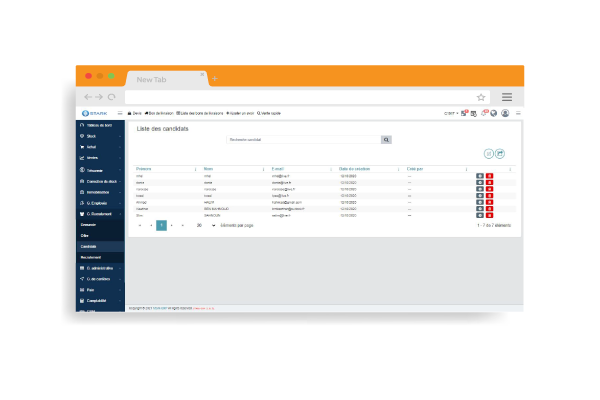Click the Devis shortcut link
Screen dimensions: 600x400
tap(136, 113)
